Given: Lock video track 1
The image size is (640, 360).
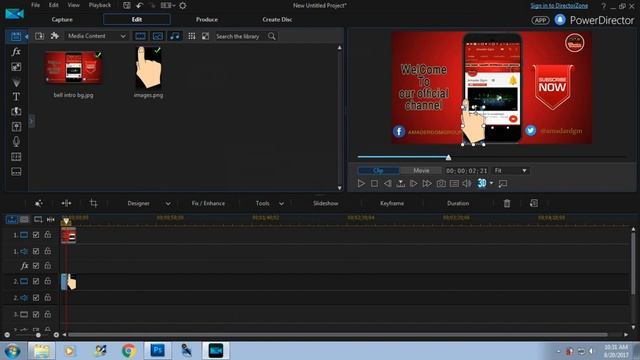Looking at the screenshot, I should click(x=48, y=234).
